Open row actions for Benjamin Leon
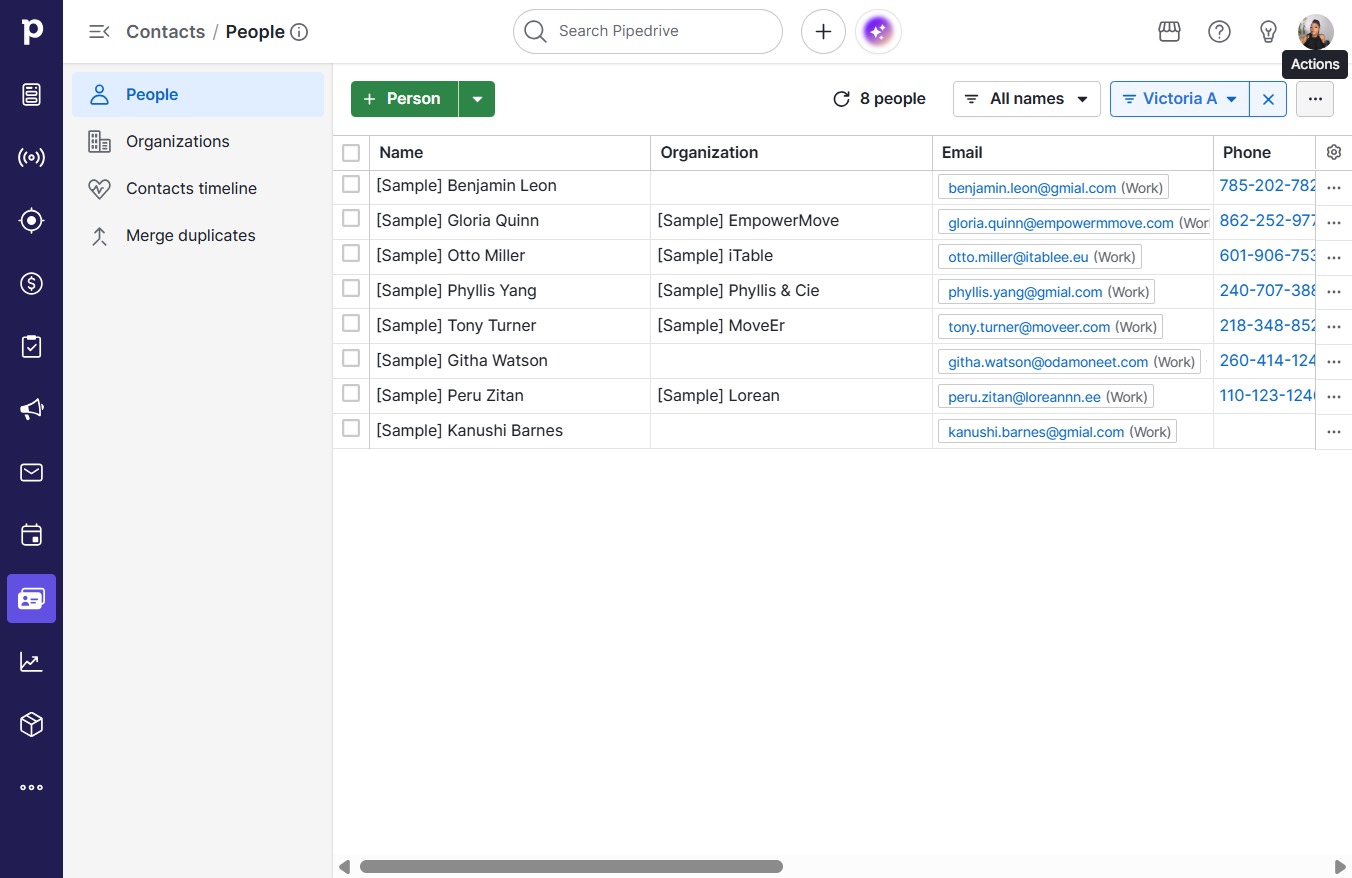This screenshot has height=878, width=1352. click(x=1334, y=187)
